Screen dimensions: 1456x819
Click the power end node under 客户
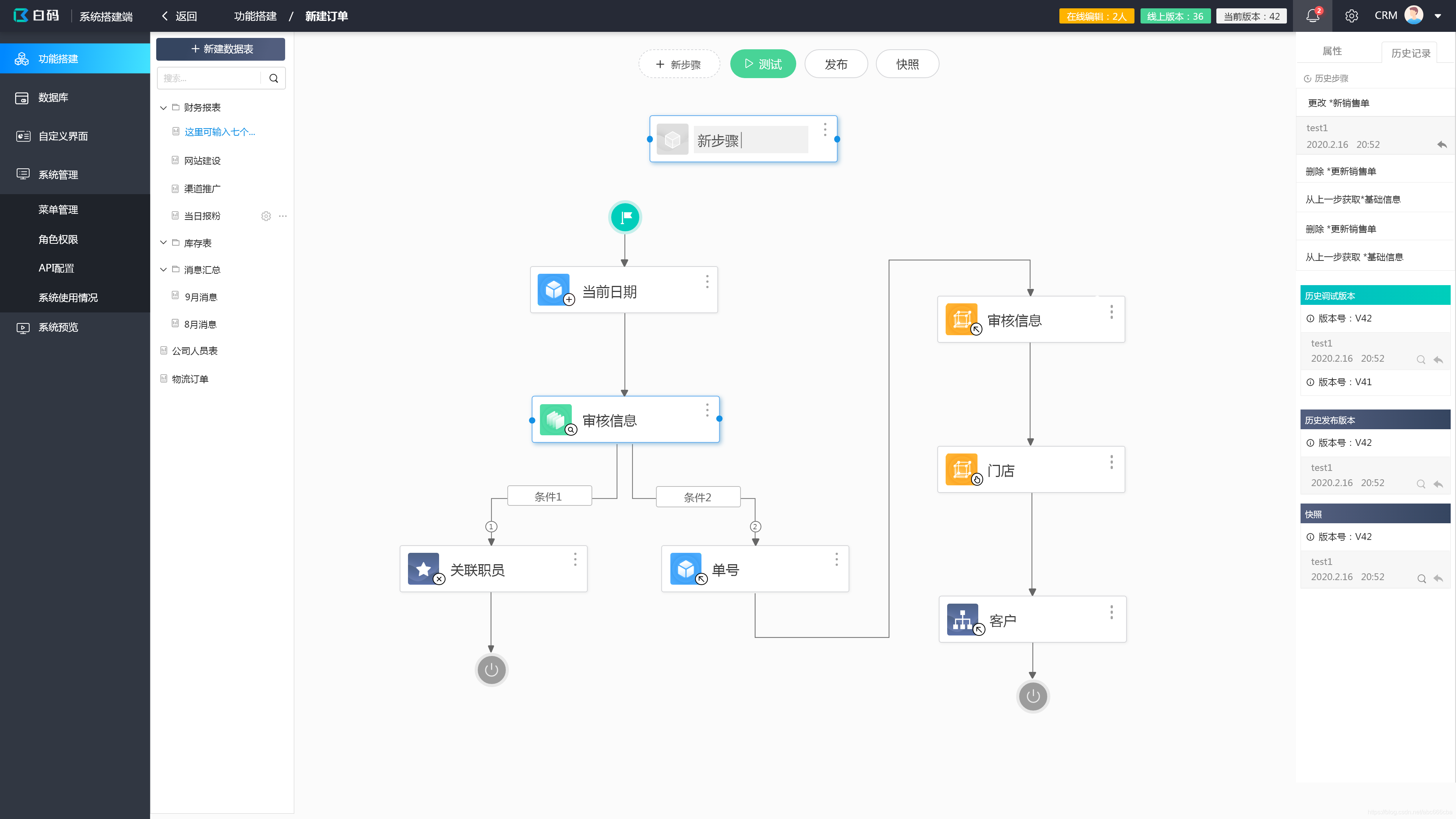[1032, 696]
